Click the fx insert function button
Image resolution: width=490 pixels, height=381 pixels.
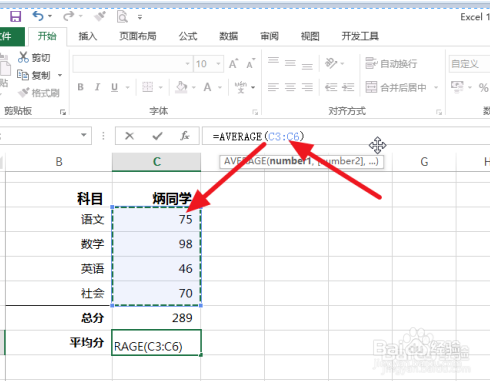coord(185,136)
